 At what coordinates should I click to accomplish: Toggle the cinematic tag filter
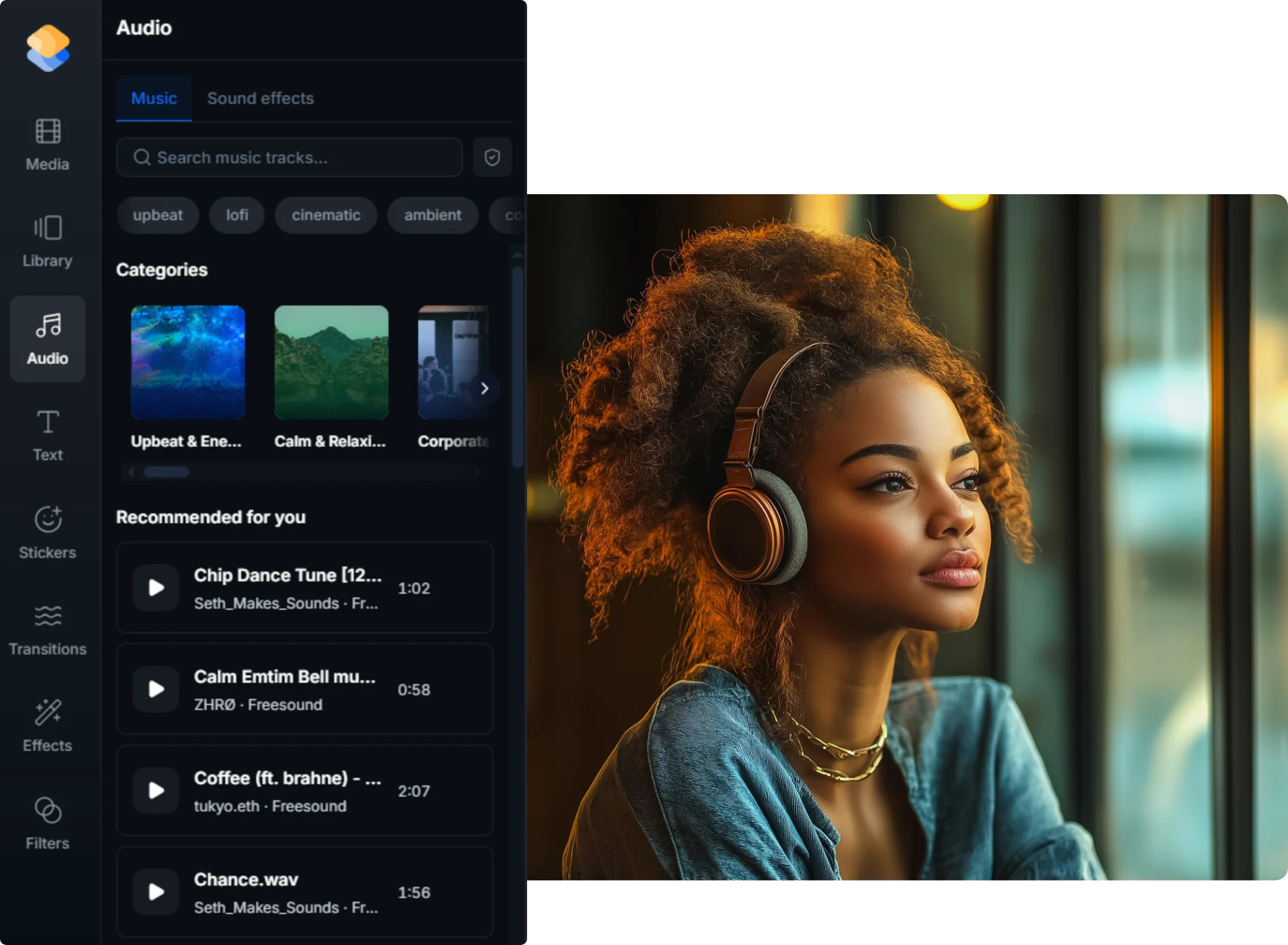pos(326,215)
